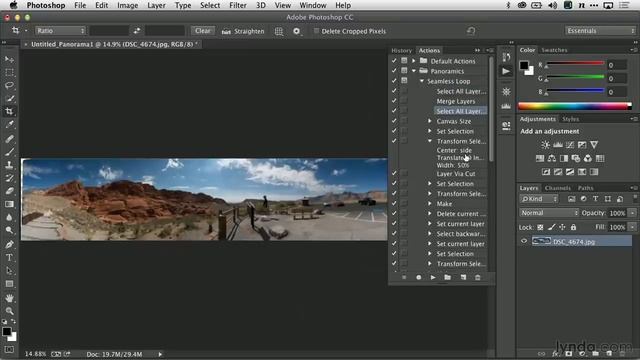This screenshot has width=640, height=360.
Task: Switch to the Swatches tab
Action: click(x=554, y=50)
